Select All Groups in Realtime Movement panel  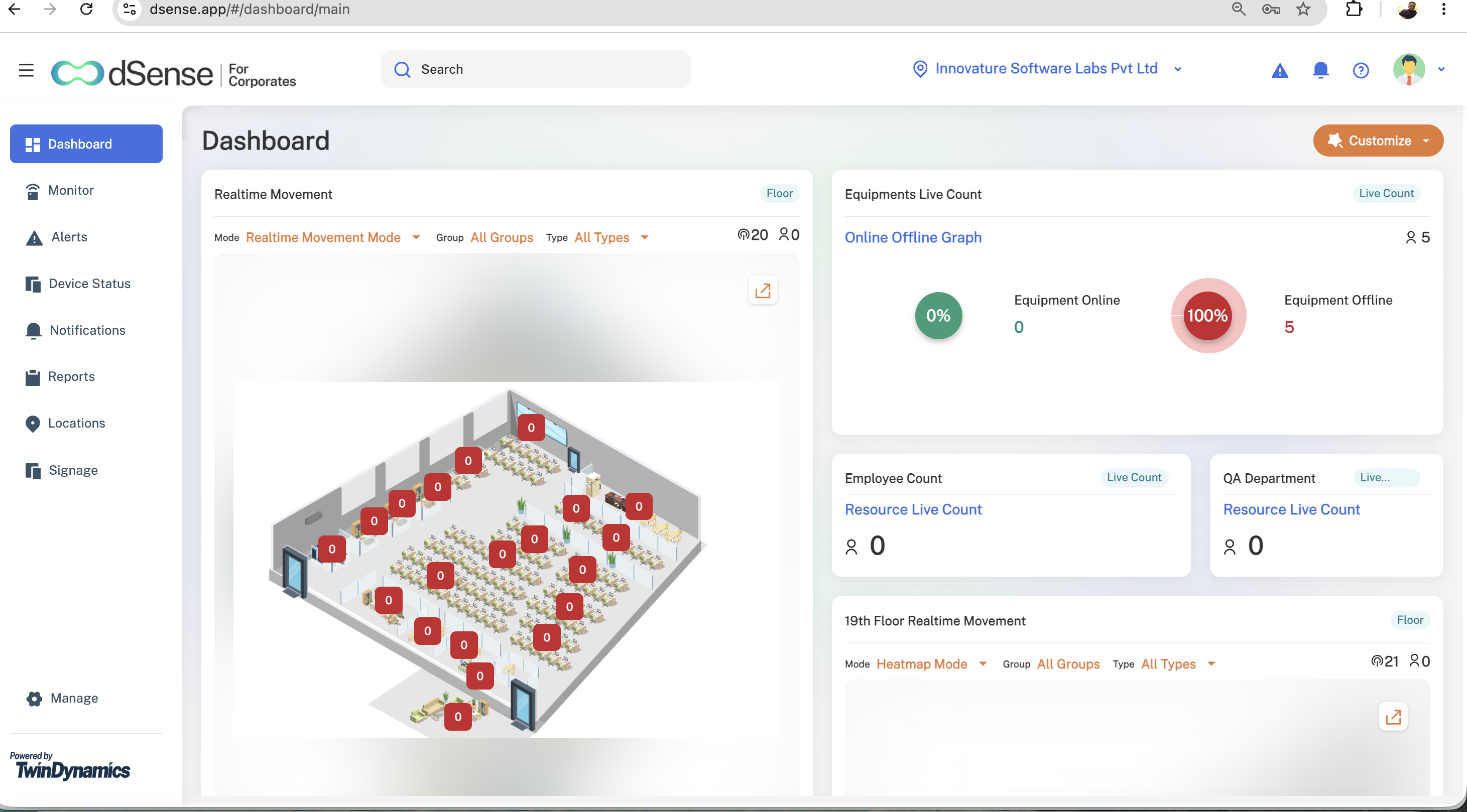[x=502, y=237]
